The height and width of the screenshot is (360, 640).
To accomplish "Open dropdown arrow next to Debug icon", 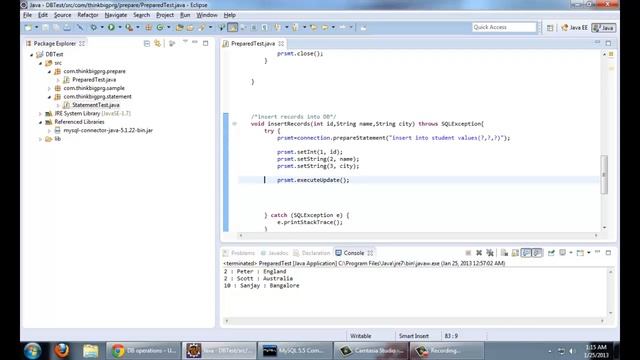I will tap(102, 27).
